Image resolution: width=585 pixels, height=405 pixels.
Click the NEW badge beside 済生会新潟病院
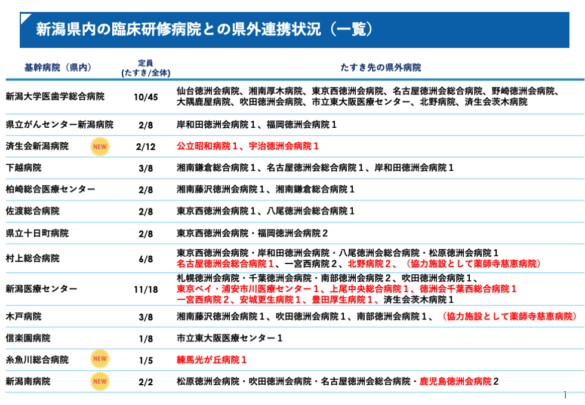click(100, 147)
